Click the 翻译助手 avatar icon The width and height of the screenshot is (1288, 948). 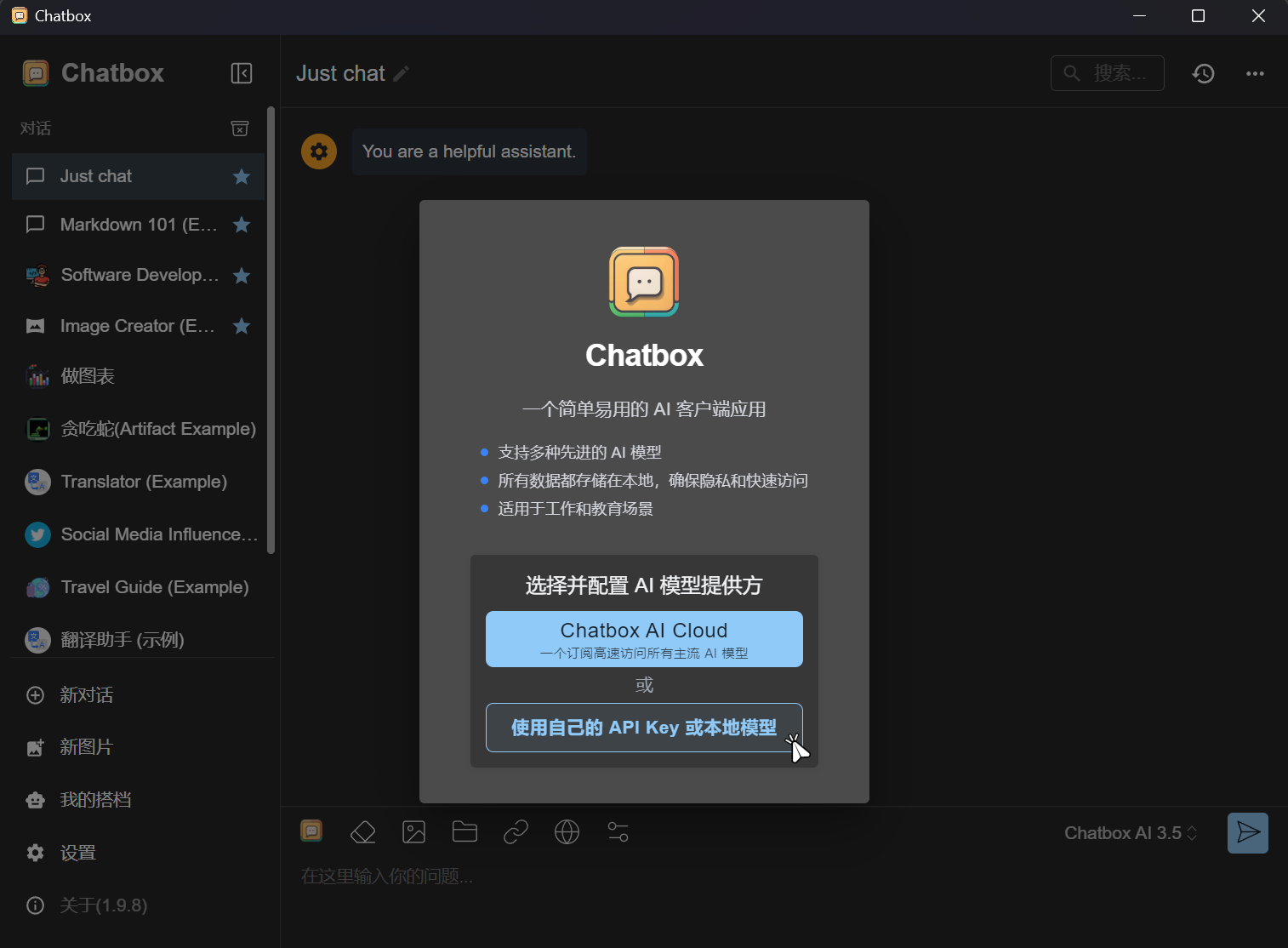pyautogui.click(x=37, y=640)
